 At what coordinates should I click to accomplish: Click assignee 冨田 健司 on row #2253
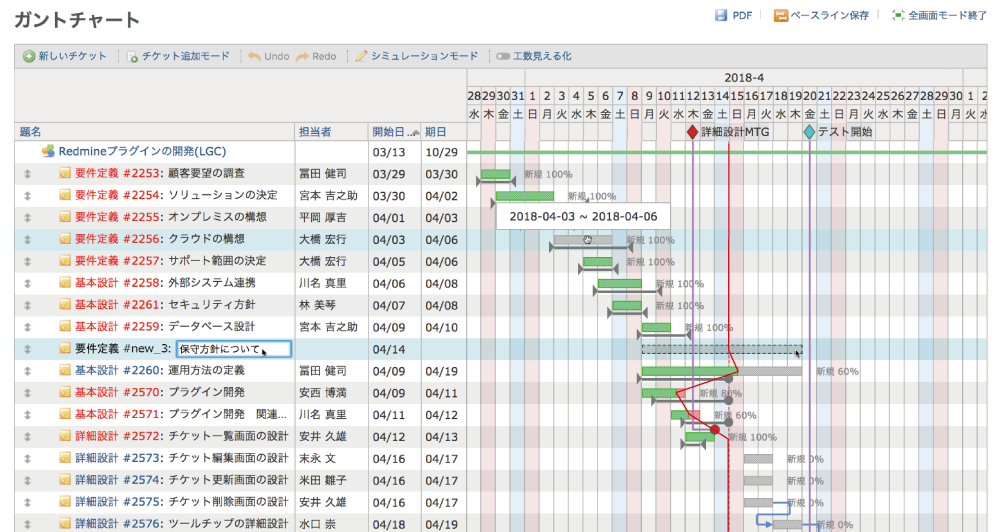coord(323,174)
